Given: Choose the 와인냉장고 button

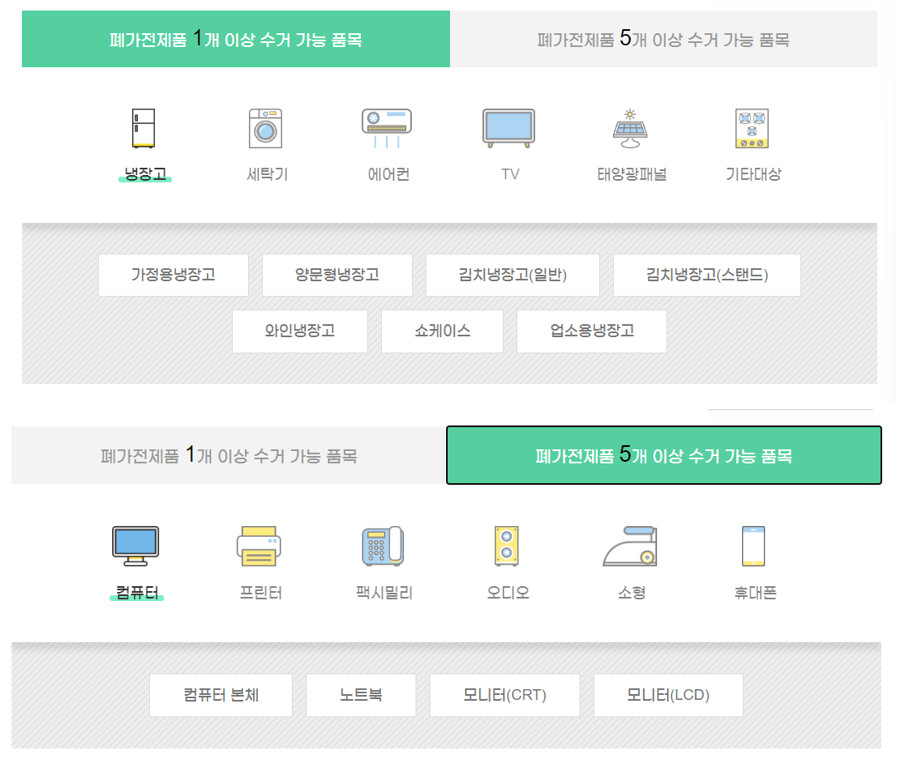Looking at the screenshot, I should (299, 331).
